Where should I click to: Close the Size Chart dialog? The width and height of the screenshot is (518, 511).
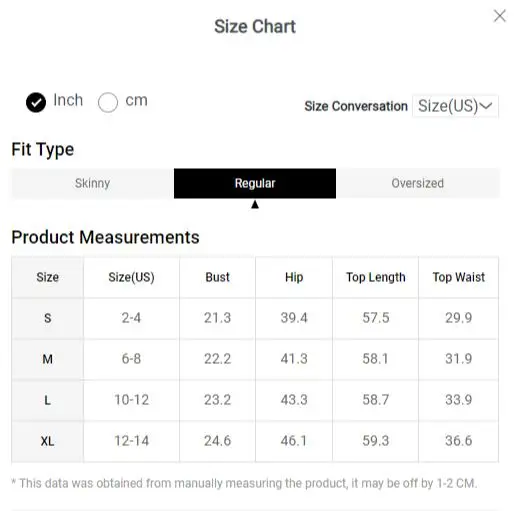[500, 16]
